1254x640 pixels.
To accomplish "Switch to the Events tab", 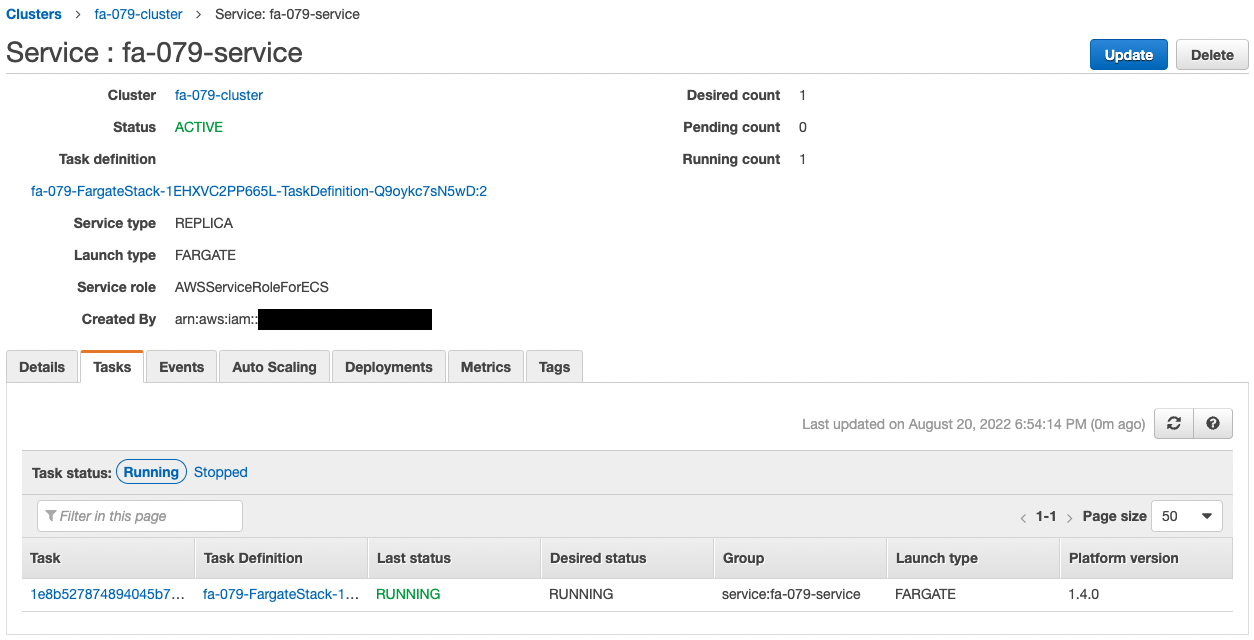I will point(181,366).
